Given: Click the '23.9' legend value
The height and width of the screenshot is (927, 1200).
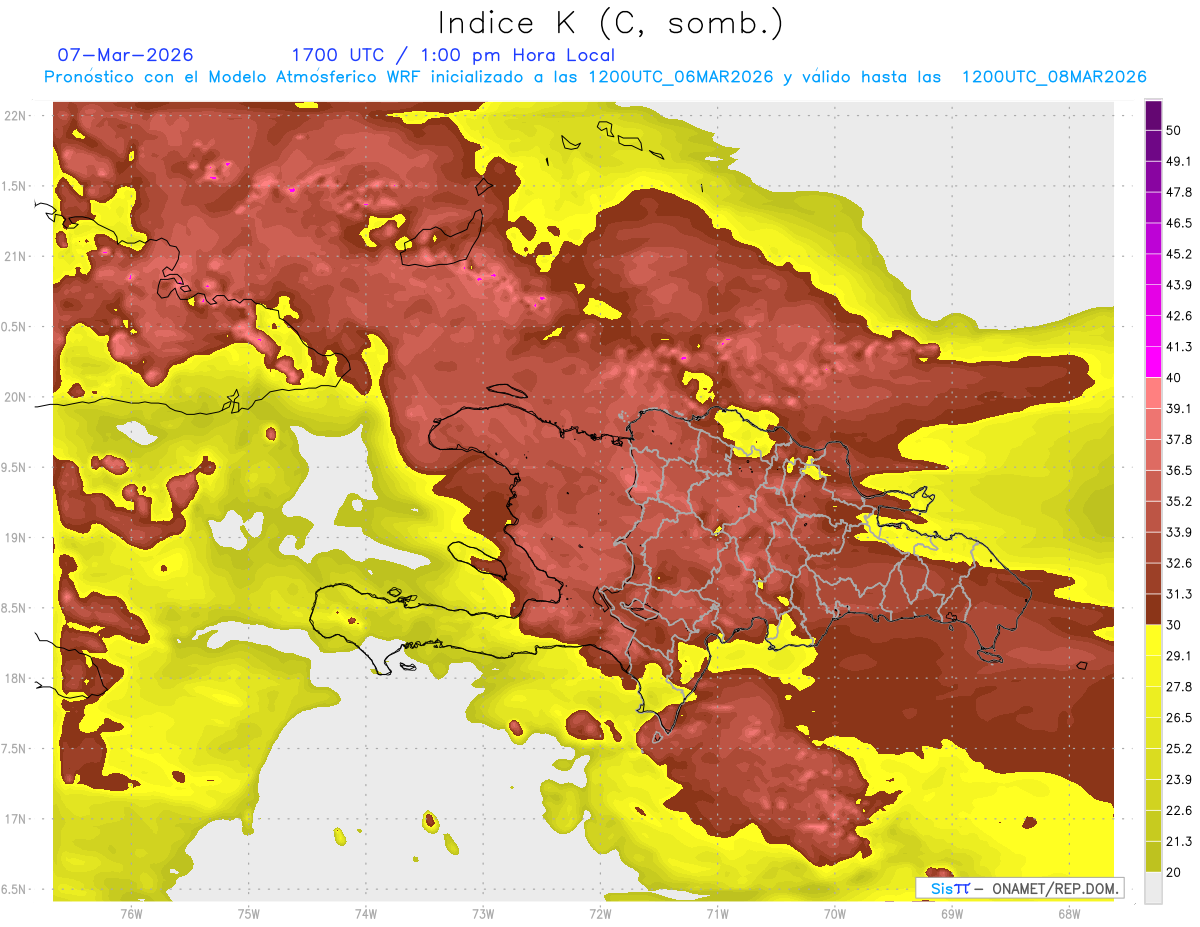Looking at the screenshot, I should pos(1179,780).
